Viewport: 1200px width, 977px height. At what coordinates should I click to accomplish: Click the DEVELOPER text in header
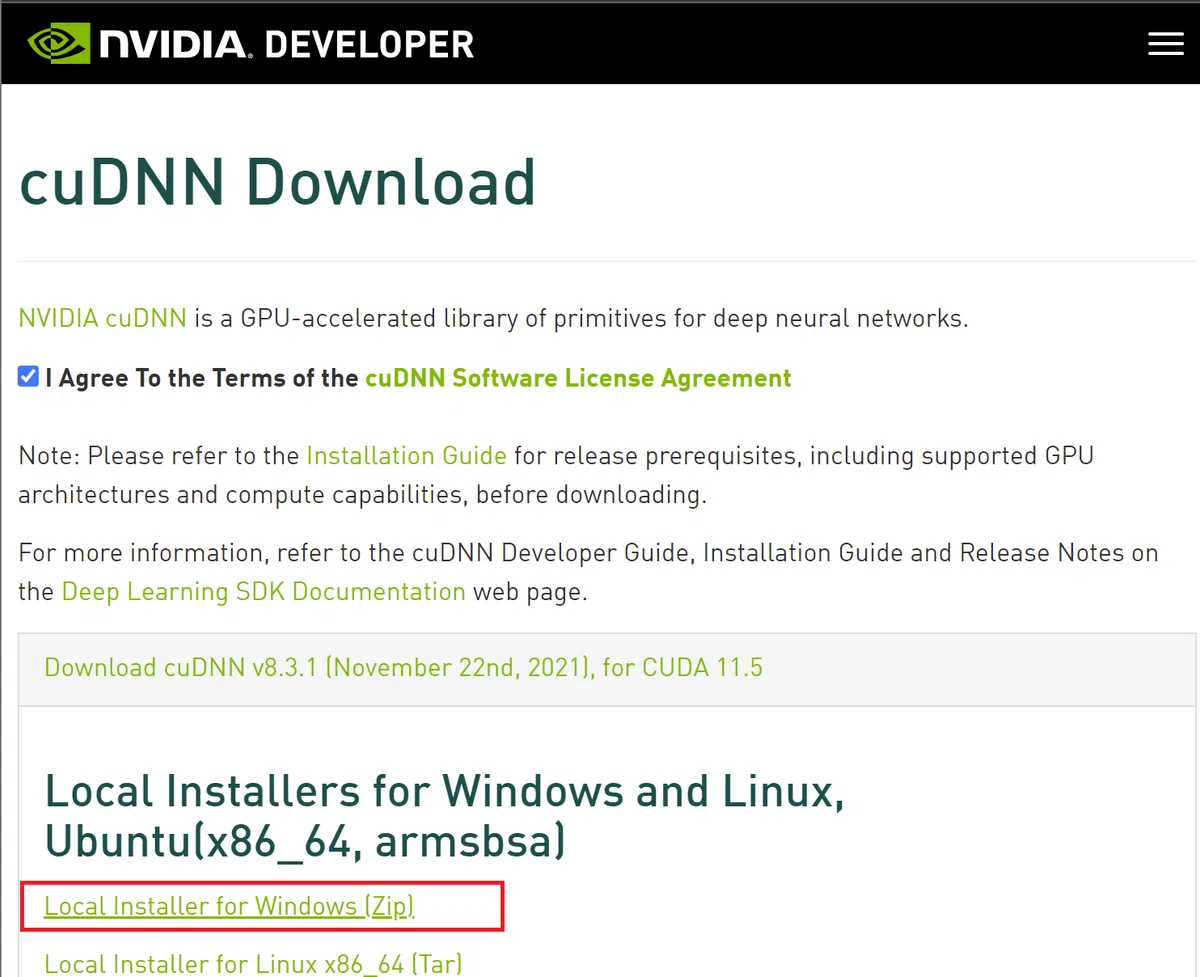coord(369,44)
